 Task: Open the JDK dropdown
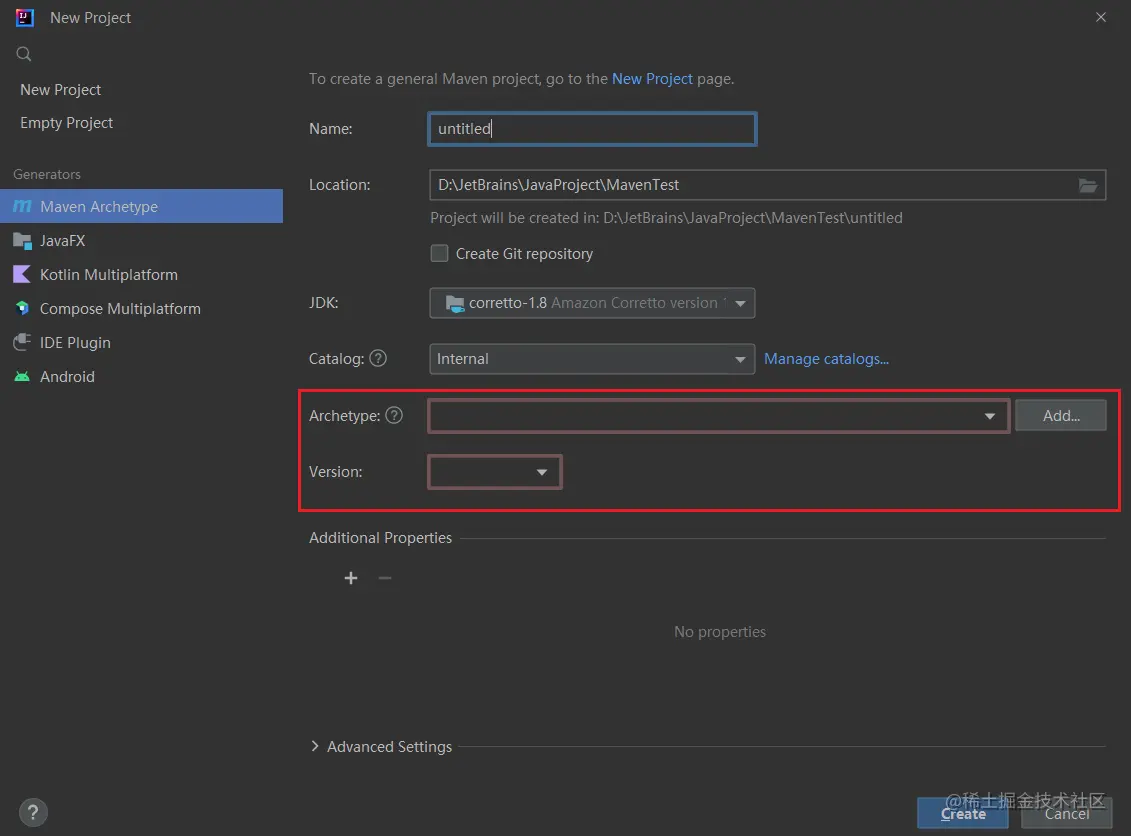point(591,303)
